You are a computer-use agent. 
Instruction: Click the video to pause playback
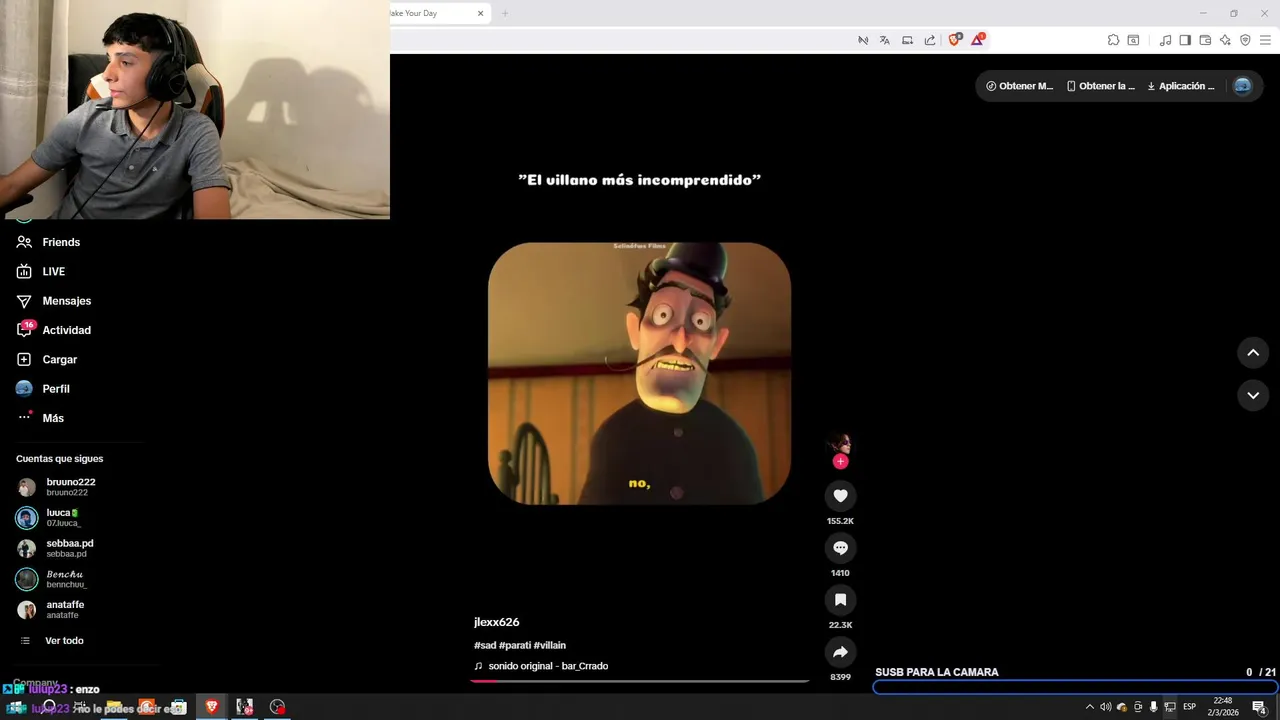tap(639, 373)
